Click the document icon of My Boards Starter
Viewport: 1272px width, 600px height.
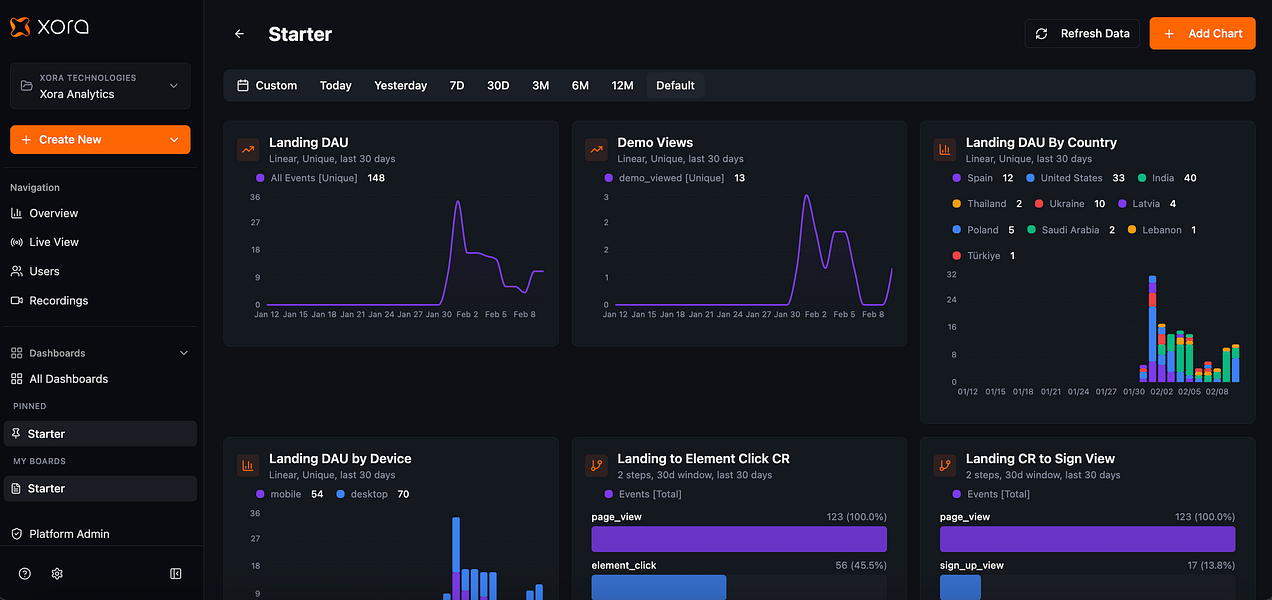coord(16,489)
